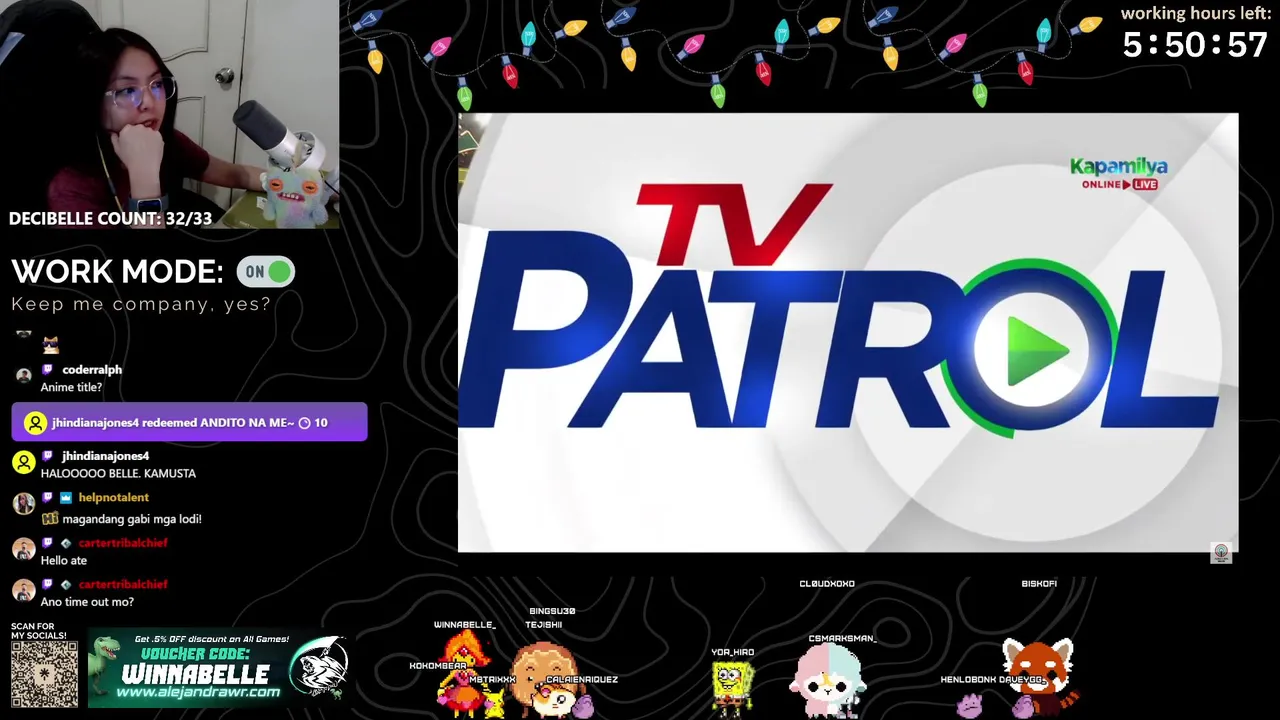Click the TV Patrol video window
This screenshot has width=1280, height=720.
[x=848, y=332]
